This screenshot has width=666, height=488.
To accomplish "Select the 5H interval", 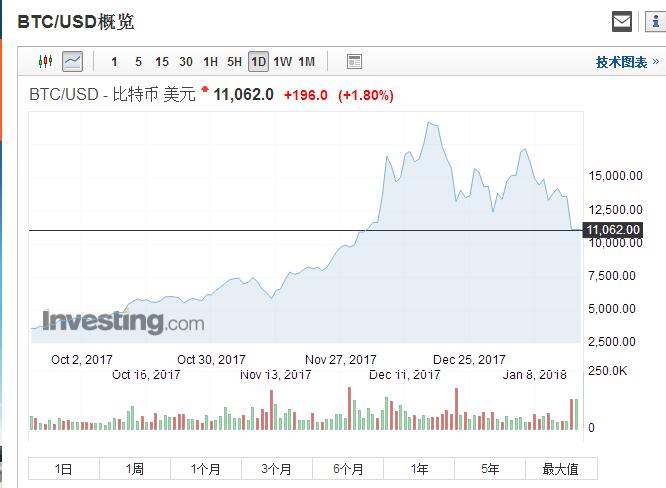I will point(234,62).
